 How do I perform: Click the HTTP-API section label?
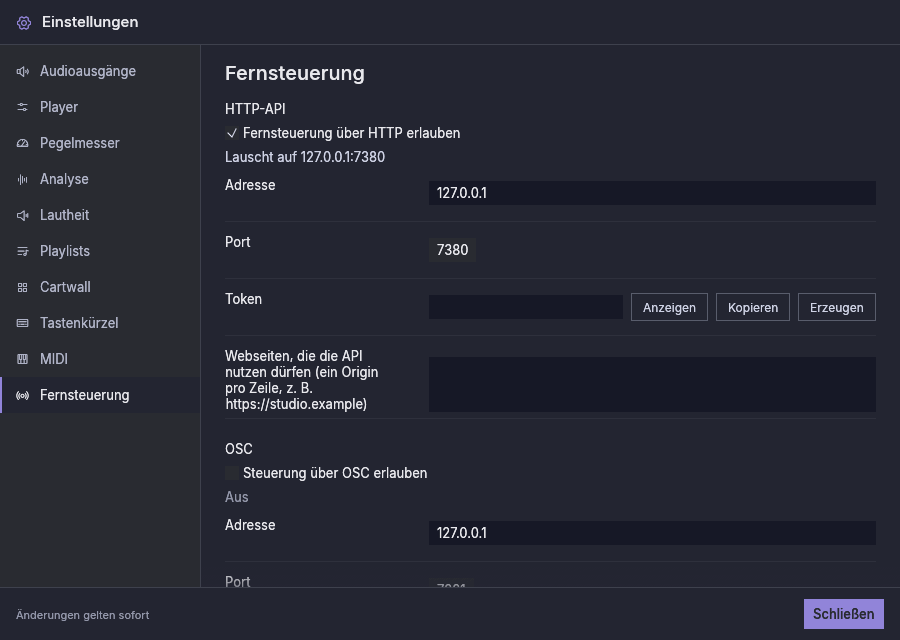coord(255,109)
